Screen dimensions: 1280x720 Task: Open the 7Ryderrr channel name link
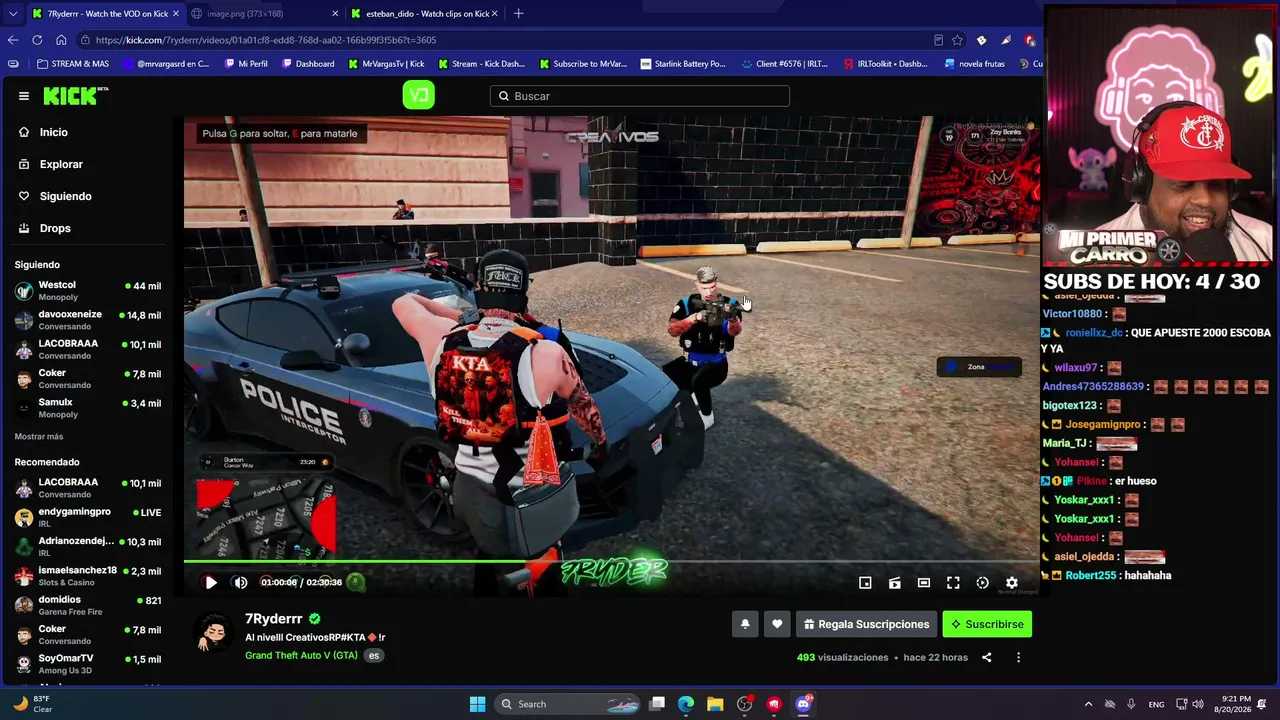click(x=274, y=619)
